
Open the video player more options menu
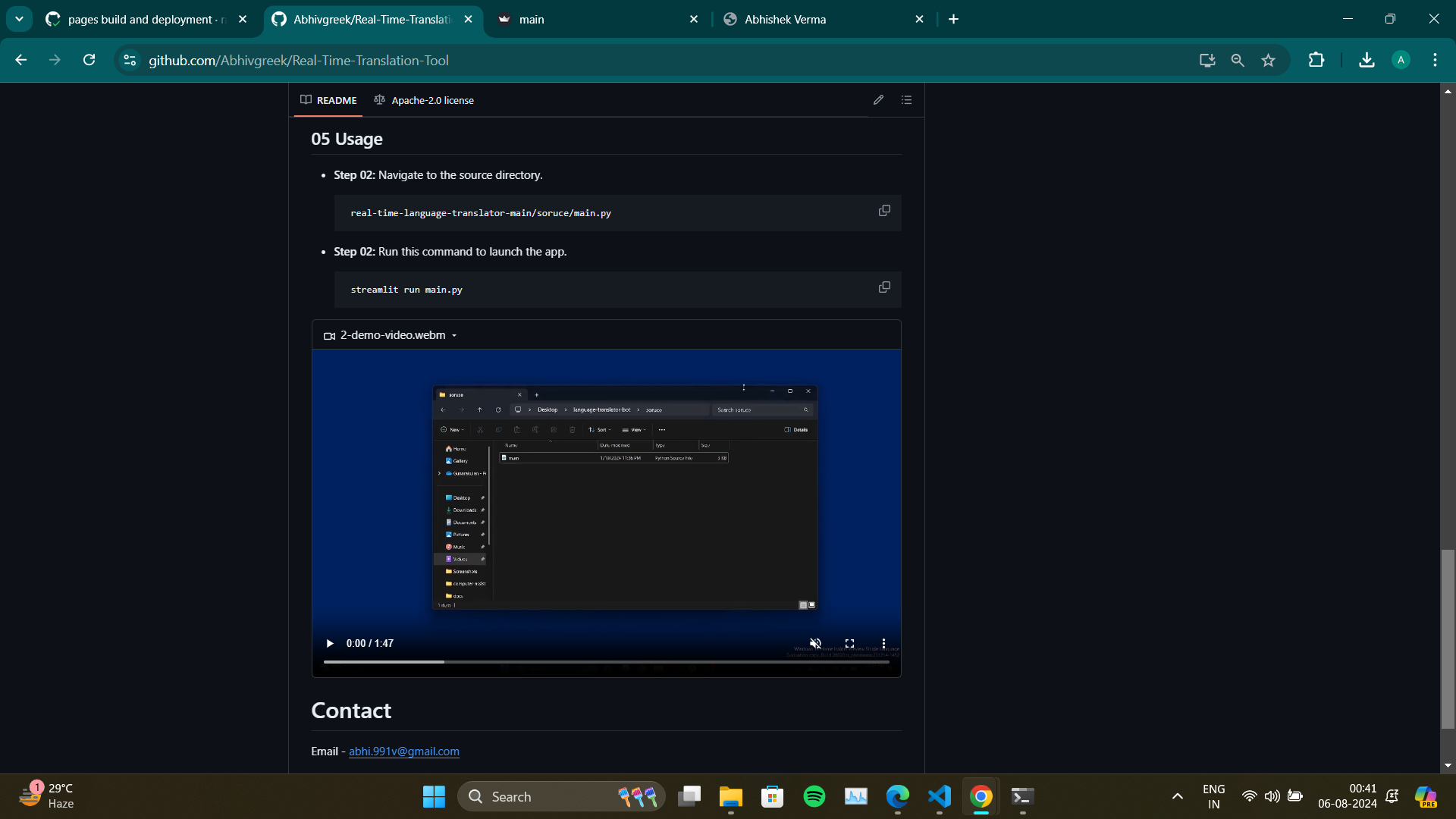[883, 643]
